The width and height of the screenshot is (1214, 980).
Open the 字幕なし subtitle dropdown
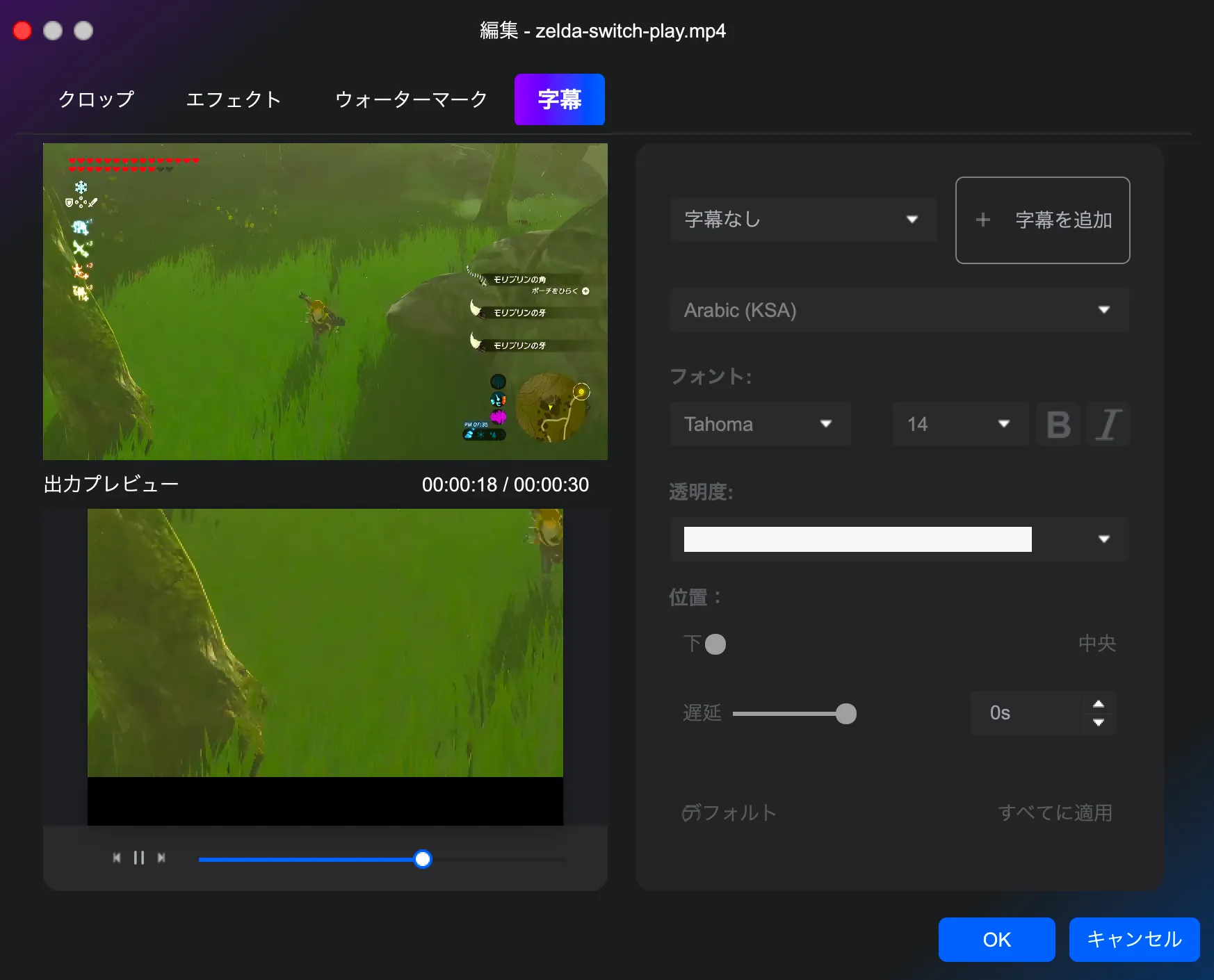[802, 220]
